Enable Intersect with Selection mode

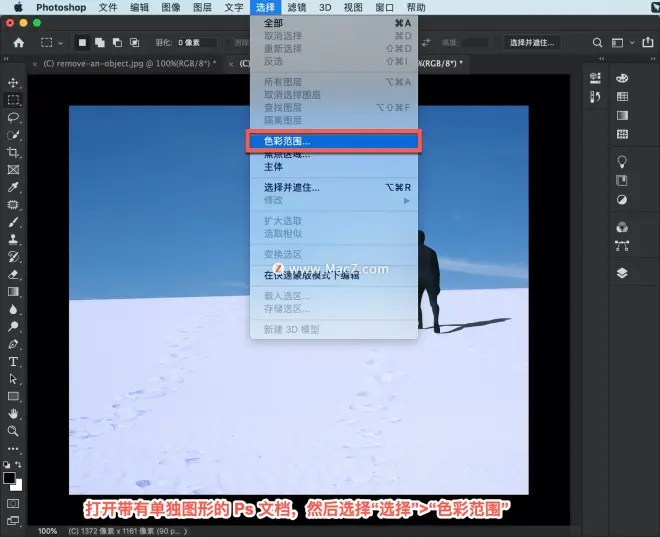[x=135, y=43]
